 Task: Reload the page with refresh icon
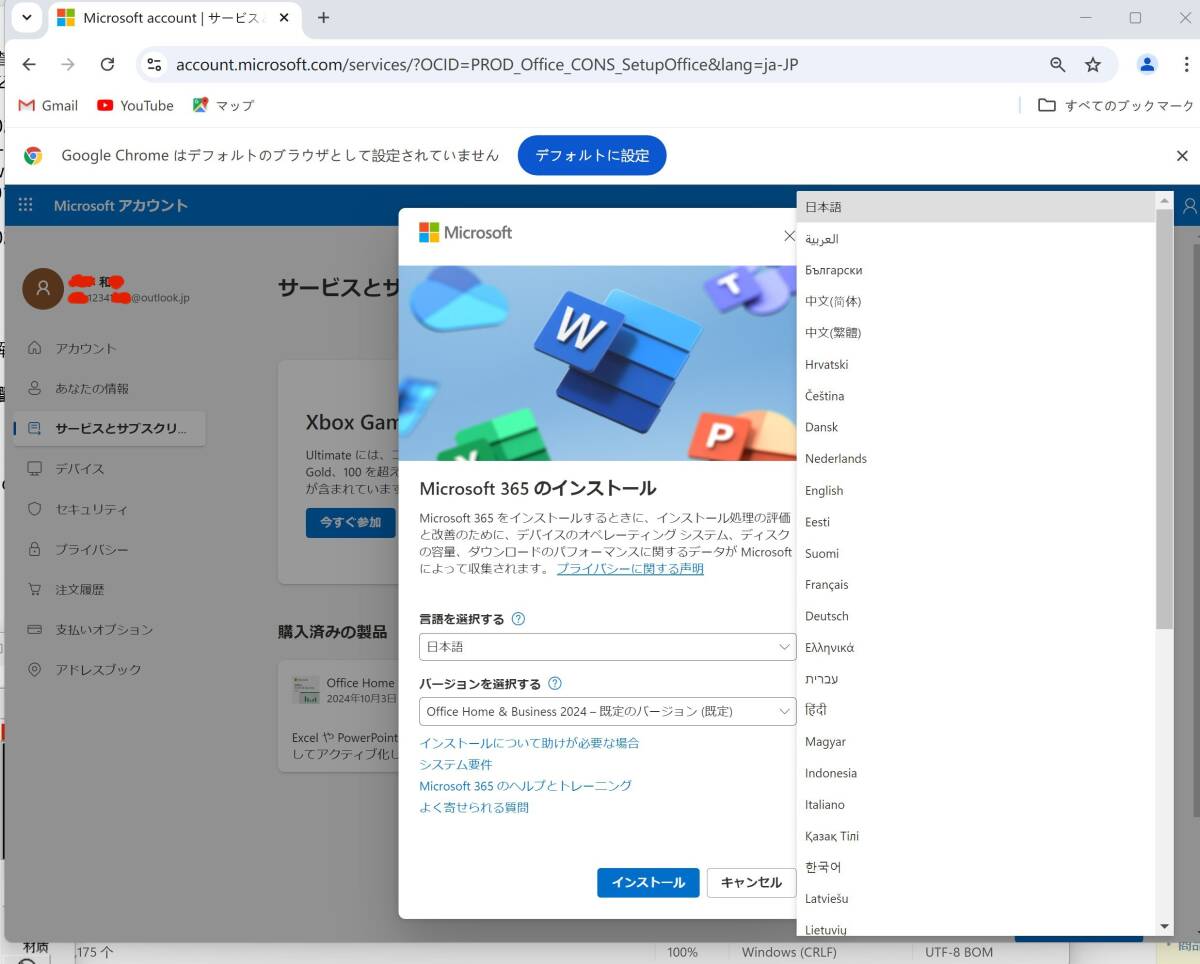coord(107,65)
